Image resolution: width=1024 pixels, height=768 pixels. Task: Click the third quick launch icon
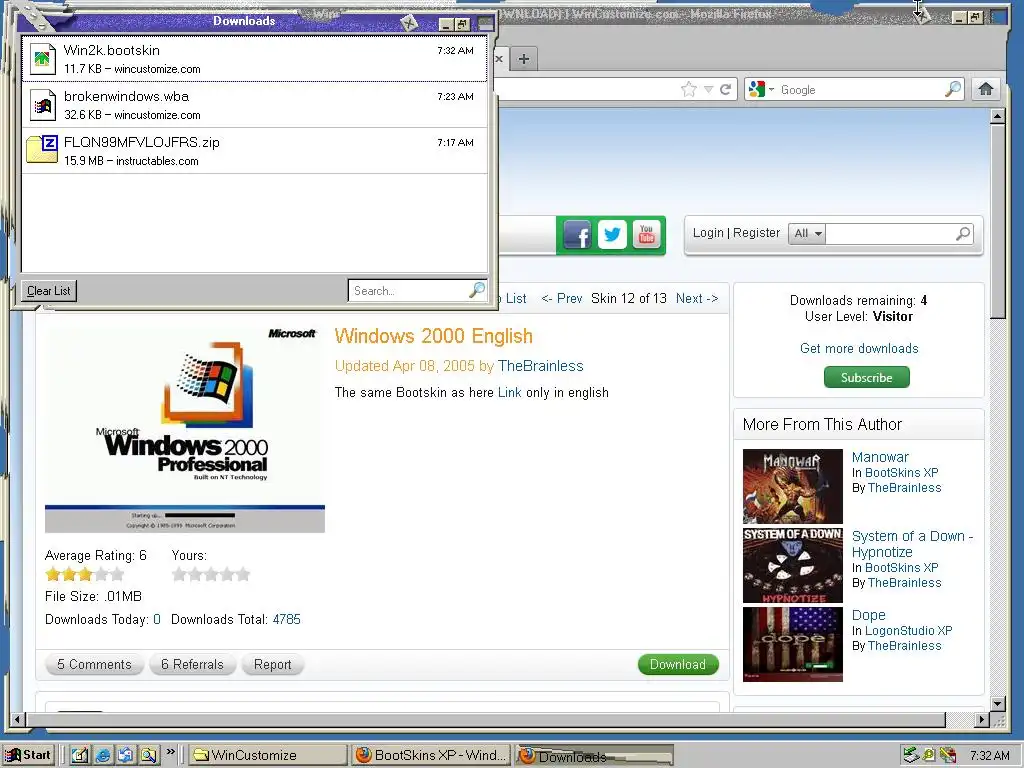(125, 755)
